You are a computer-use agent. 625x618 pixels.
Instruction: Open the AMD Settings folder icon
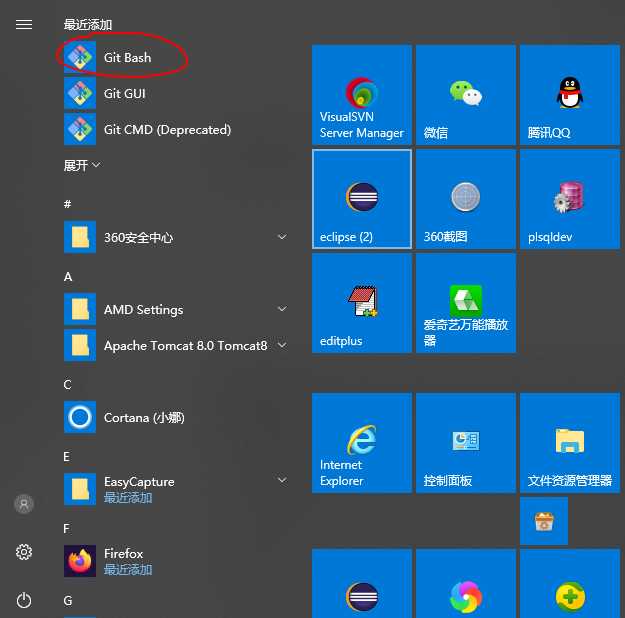click(80, 309)
